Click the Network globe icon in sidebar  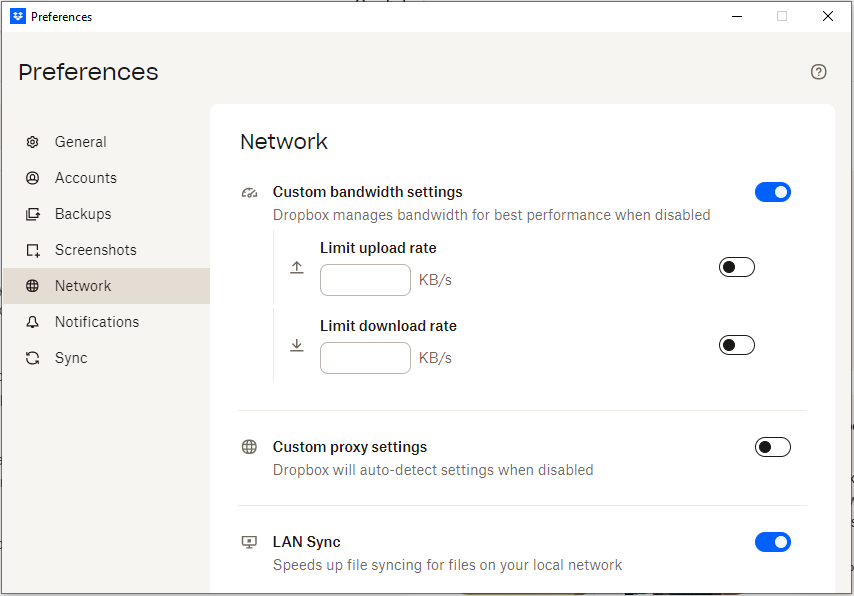click(33, 286)
